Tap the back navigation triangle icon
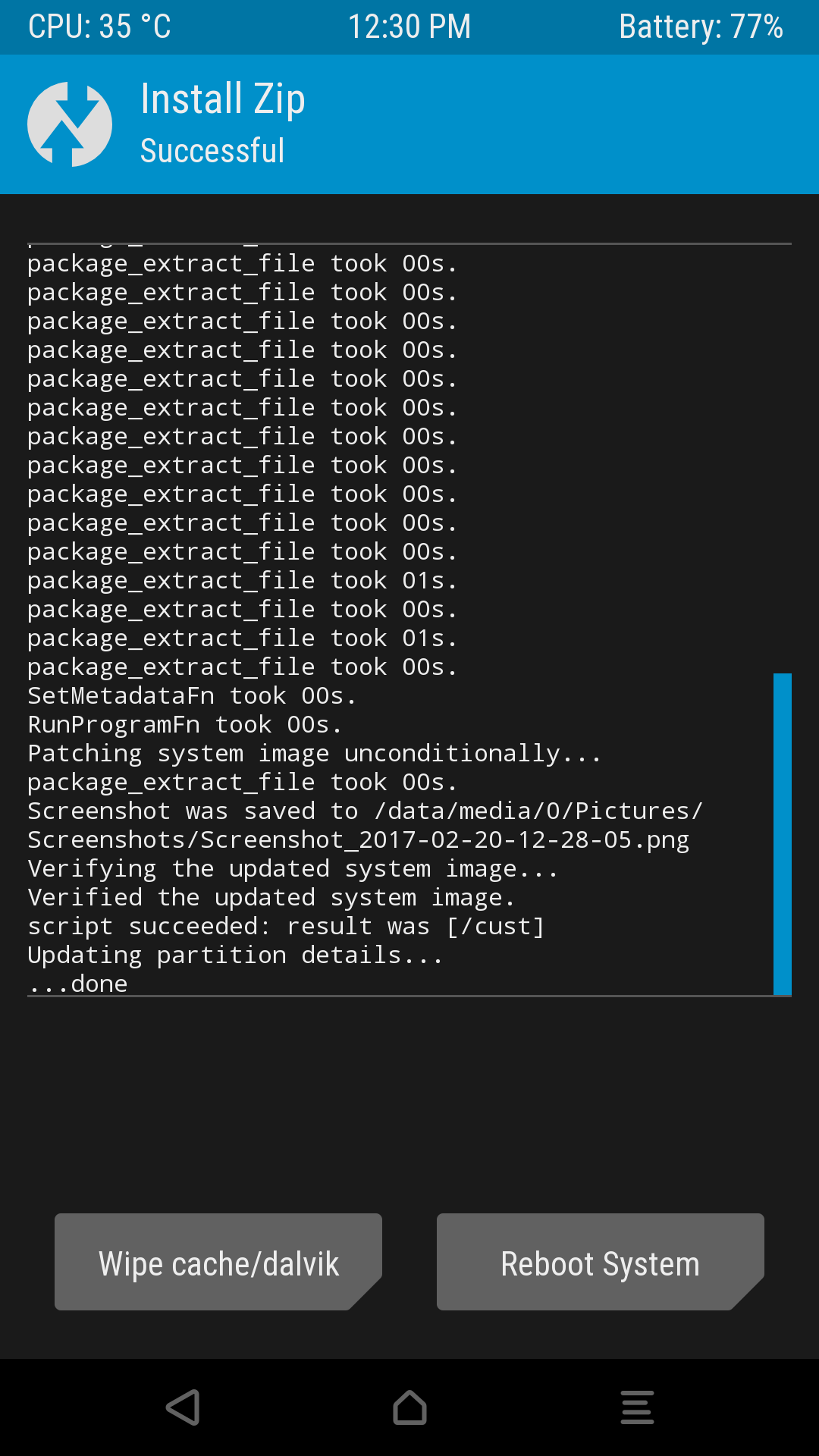The width and height of the screenshot is (819, 1456). coord(183,1407)
